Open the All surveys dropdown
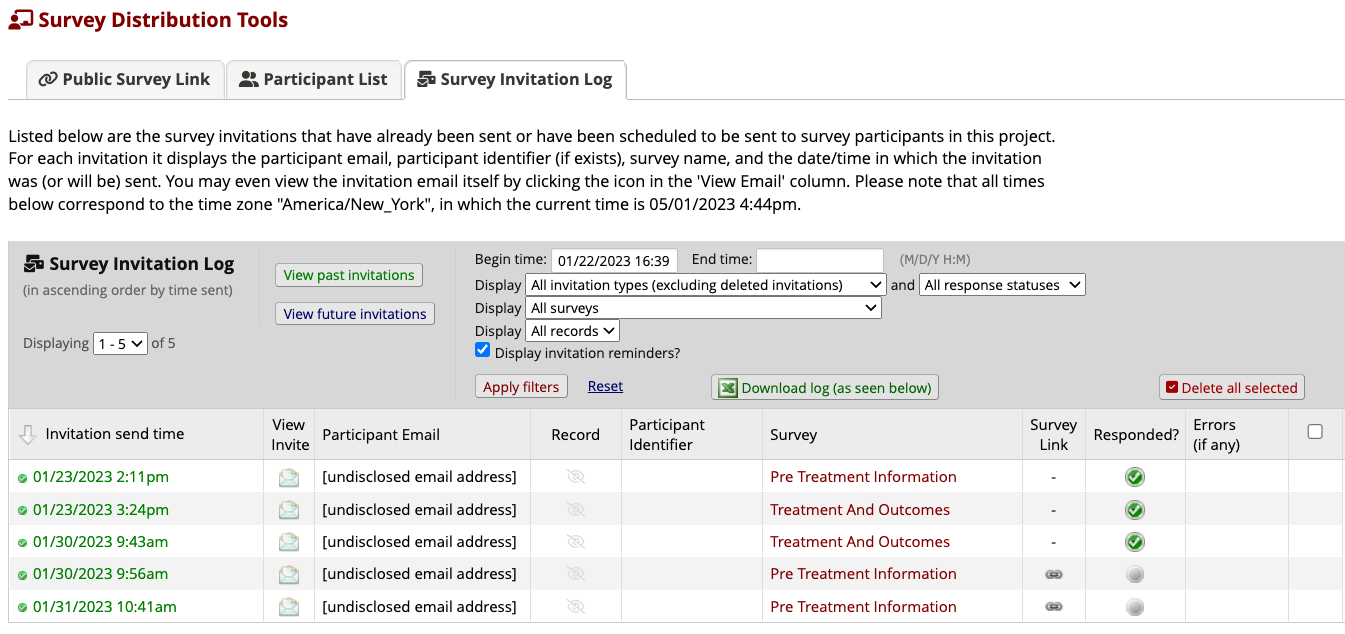The height and width of the screenshot is (634, 1345). pos(704,307)
